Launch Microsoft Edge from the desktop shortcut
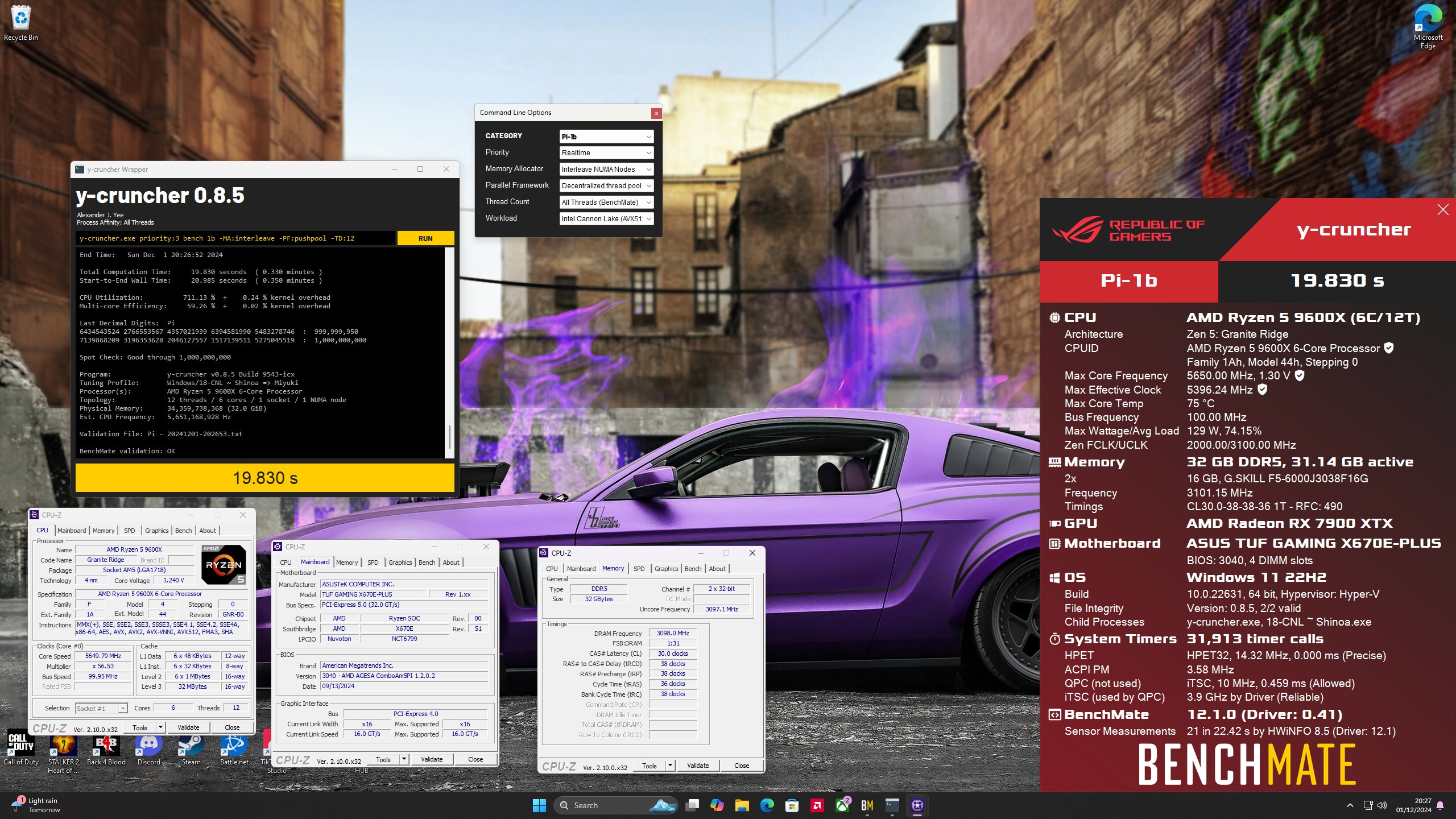1456x819 pixels. tap(1428, 26)
